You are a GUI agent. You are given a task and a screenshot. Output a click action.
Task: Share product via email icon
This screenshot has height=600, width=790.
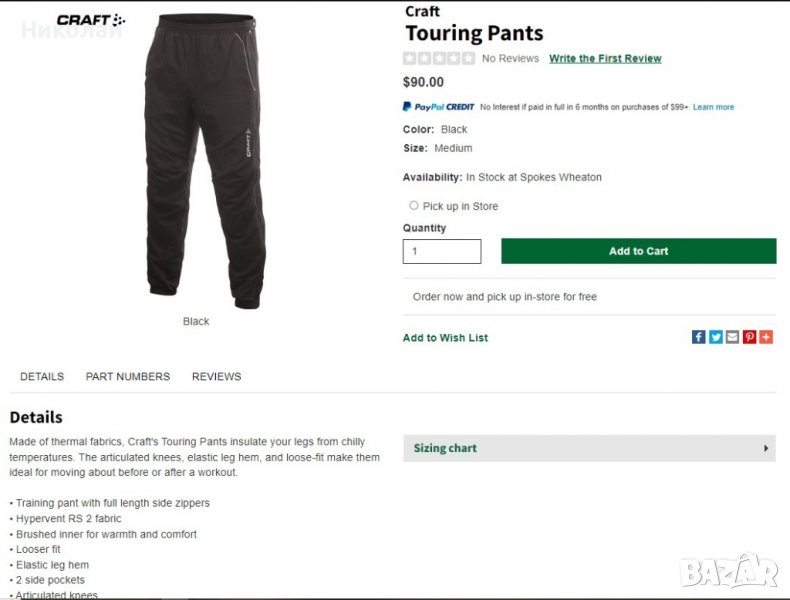732,337
